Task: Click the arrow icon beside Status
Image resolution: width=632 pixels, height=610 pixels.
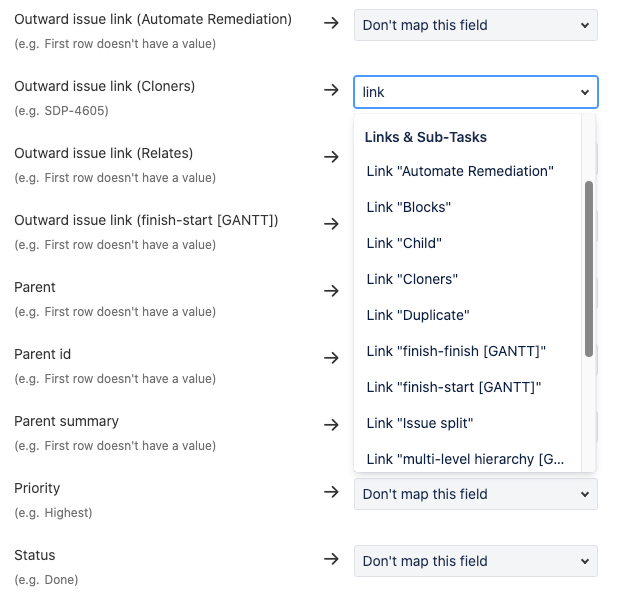Action: (331, 559)
